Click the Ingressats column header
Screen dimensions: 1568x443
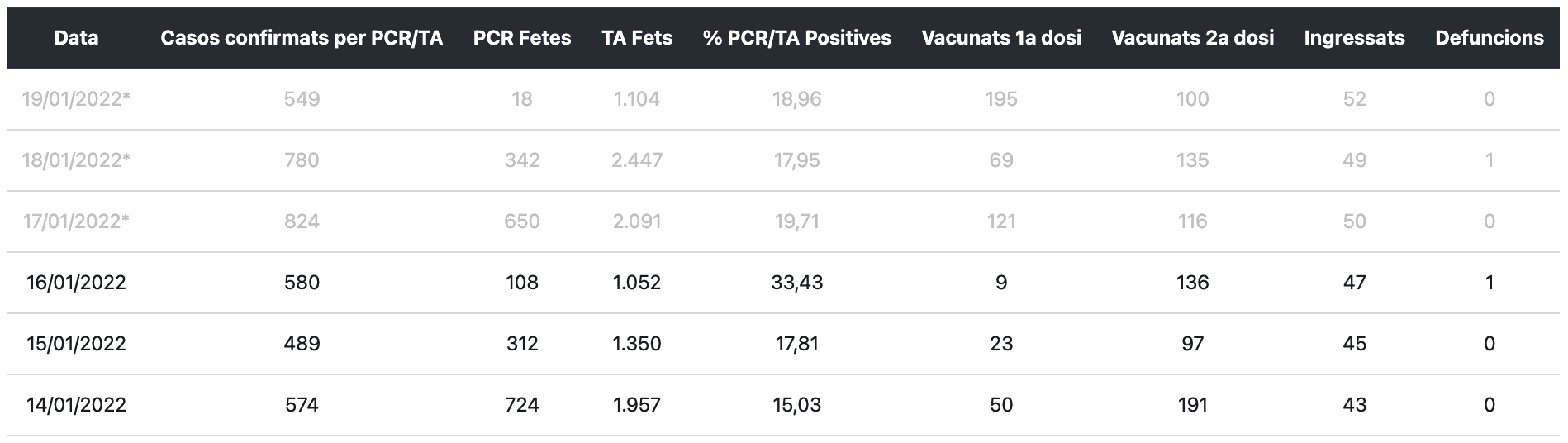coord(1354,38)
